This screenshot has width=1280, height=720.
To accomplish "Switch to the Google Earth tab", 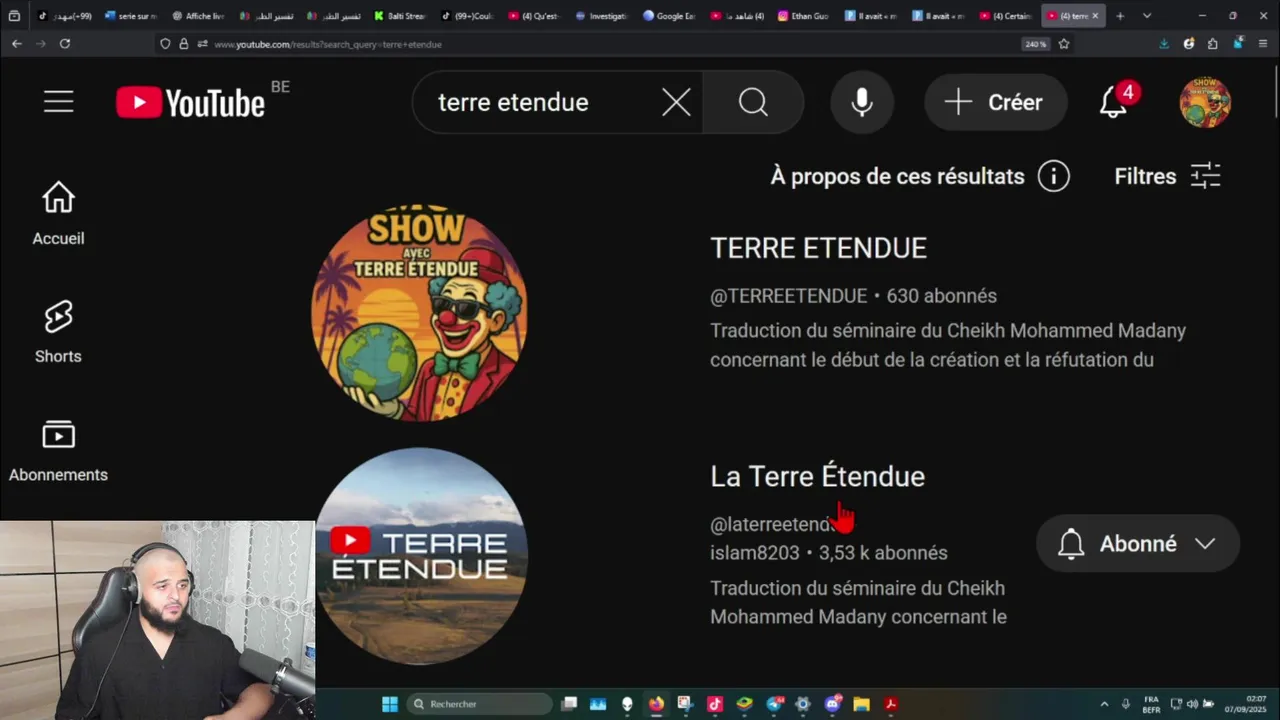I will point(669,16).
